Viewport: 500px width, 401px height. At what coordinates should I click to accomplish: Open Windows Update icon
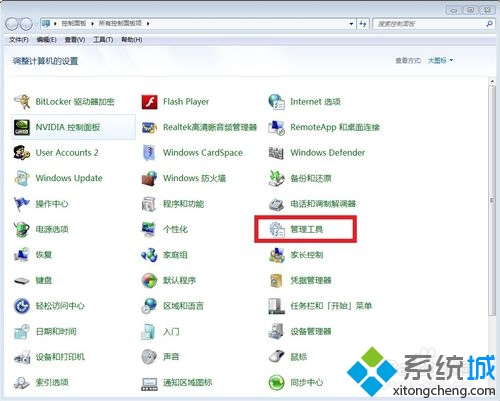point(22,178)
